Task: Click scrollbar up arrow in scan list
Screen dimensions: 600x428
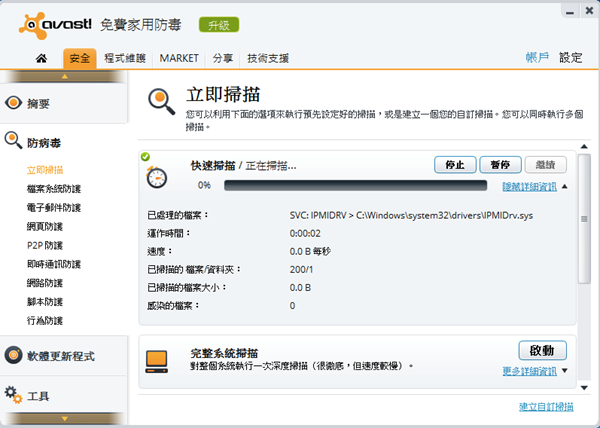Action: 584,146
